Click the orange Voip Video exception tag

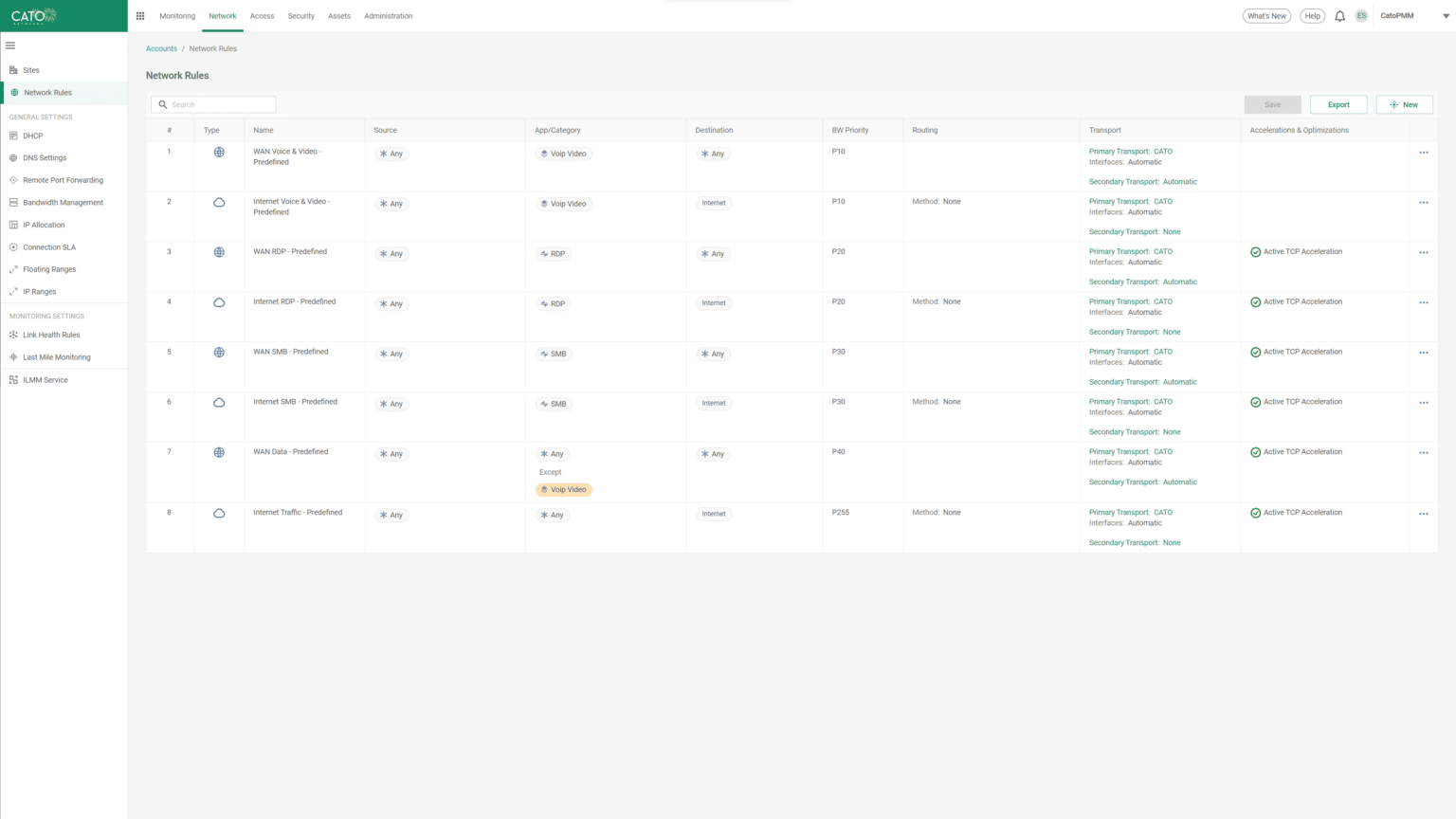click(x=564, y=490)
